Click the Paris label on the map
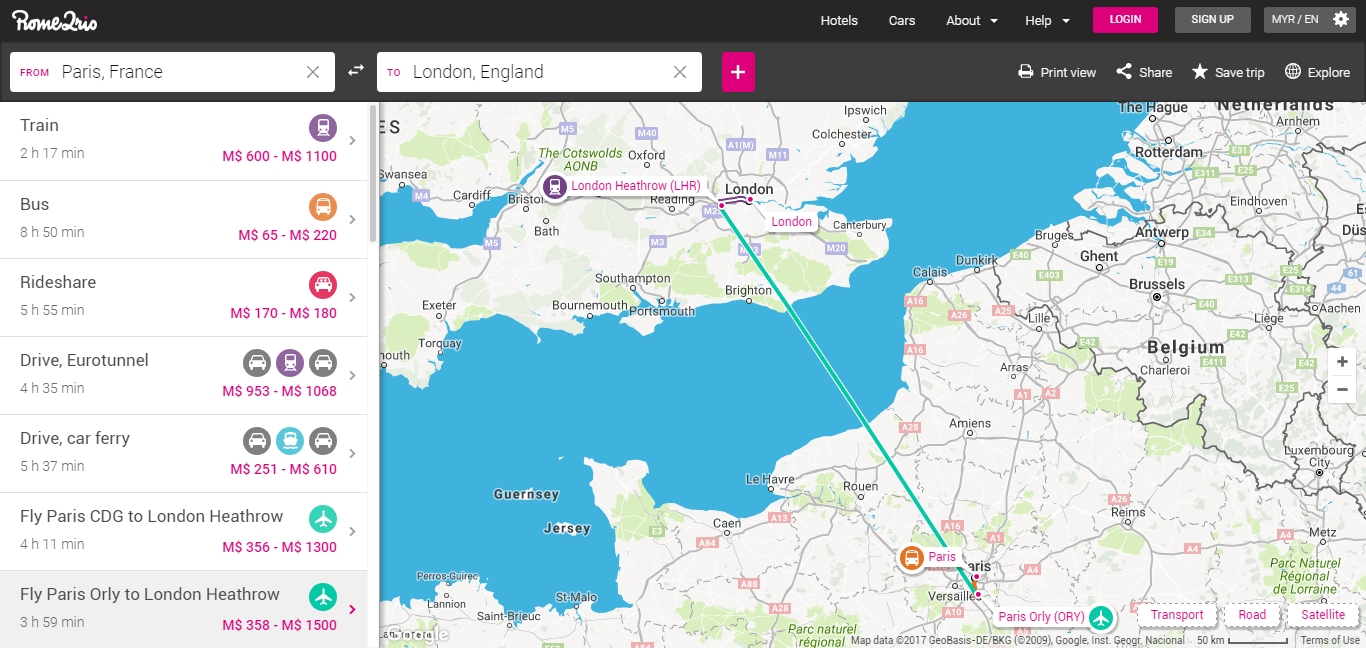Viewport: 1366px width, 648px height. click(942, 557)
